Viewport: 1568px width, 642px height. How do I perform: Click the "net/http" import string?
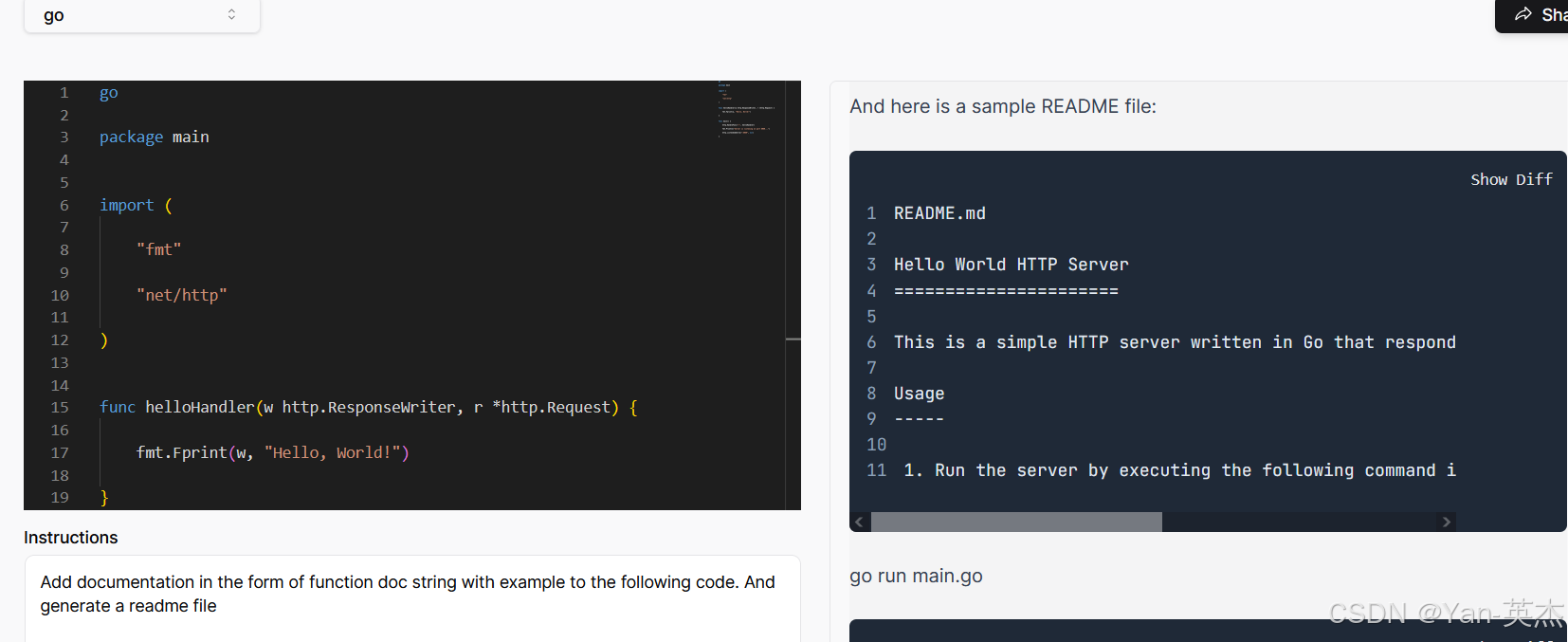182,295
